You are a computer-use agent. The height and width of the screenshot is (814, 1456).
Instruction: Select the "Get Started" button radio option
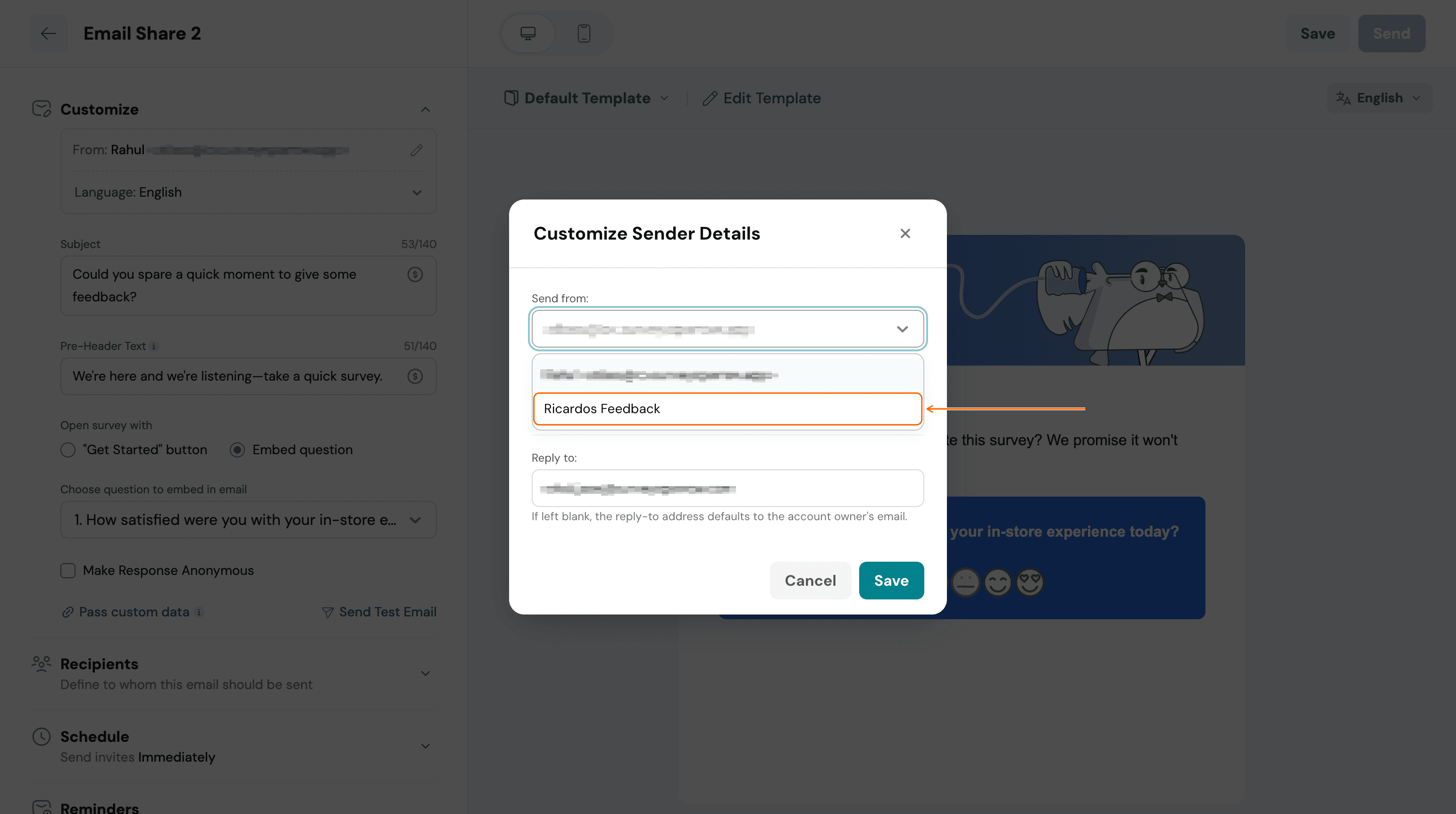click(x=68, y=449)
